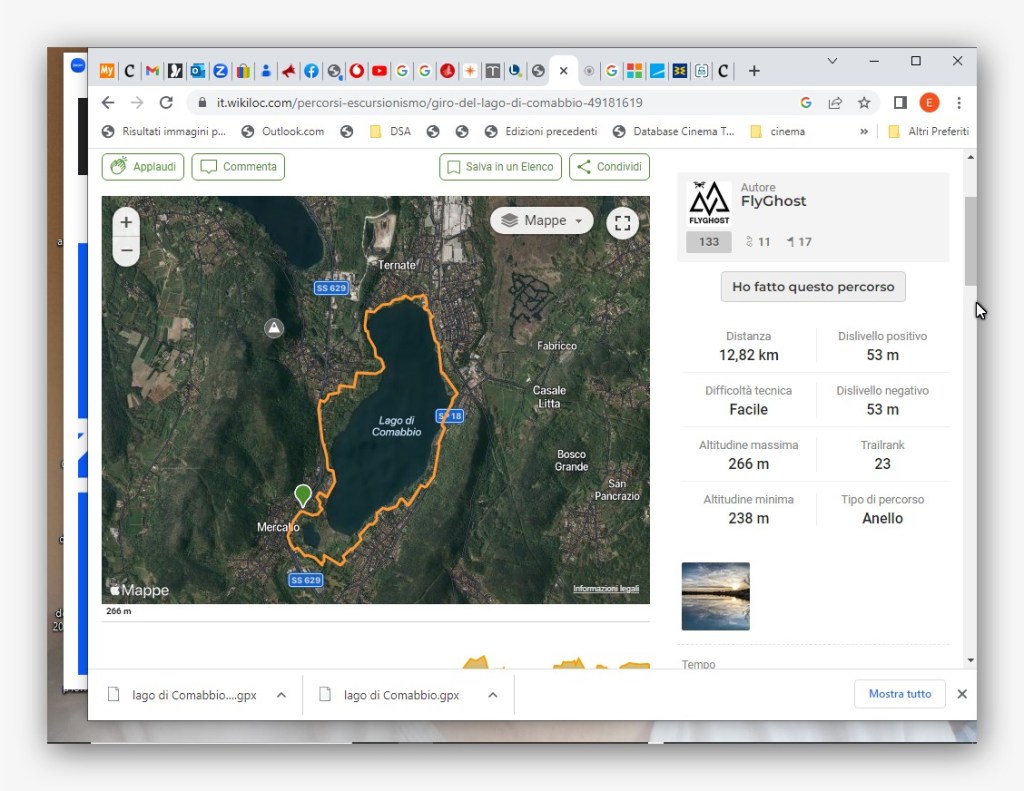The image size is (1024, 791).
Task: Open the Mappe layer dropdown
Action: point(542,221)
